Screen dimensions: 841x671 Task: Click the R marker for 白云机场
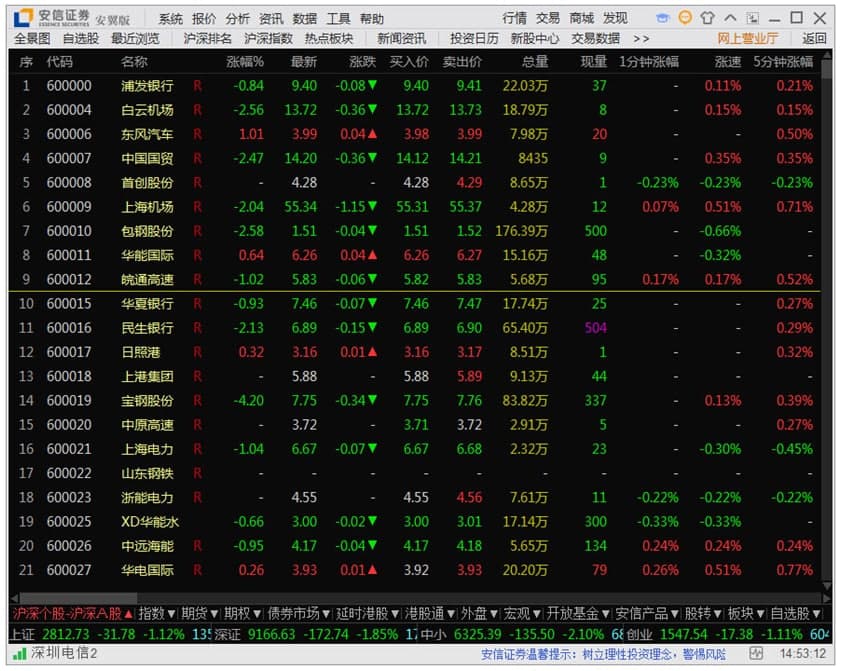tap(197, 110)
